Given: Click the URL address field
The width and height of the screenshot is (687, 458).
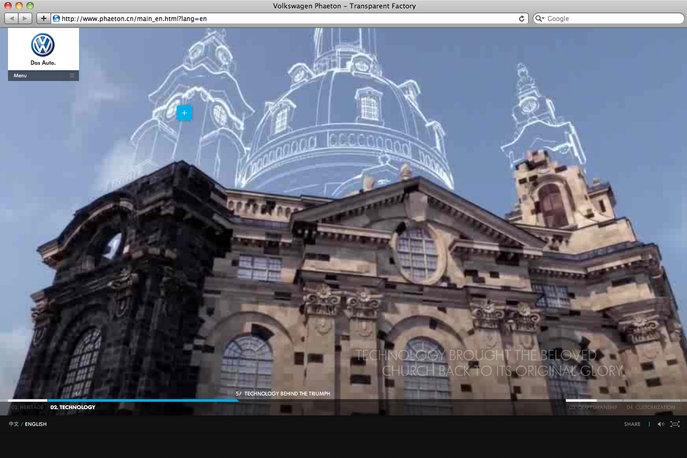Looking at the screenshot, I should point(280,18).
